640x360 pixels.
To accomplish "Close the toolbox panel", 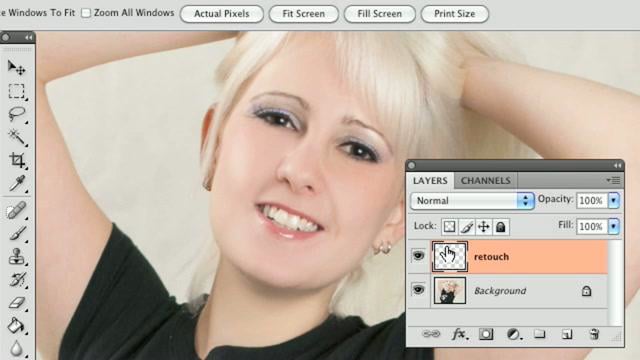I will tap(5, 38).
